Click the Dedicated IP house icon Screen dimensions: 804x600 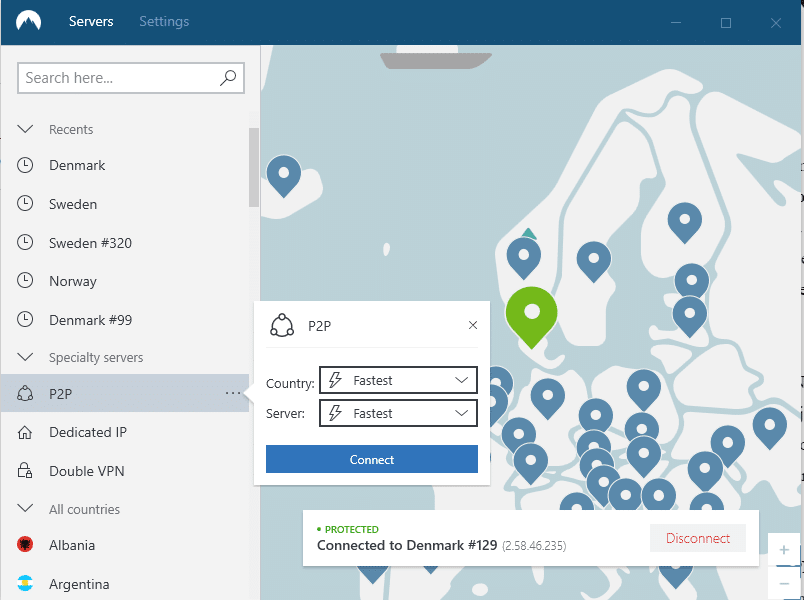(25, 432)
